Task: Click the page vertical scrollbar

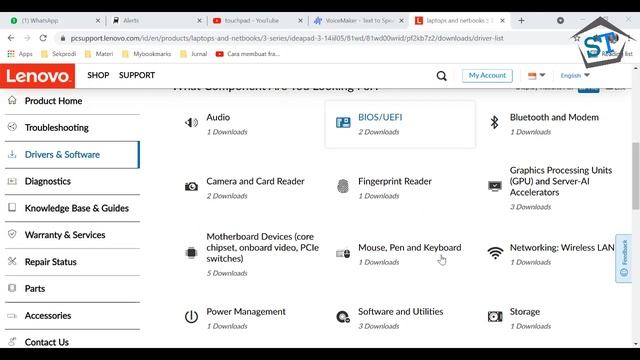Action: (636, 176)
